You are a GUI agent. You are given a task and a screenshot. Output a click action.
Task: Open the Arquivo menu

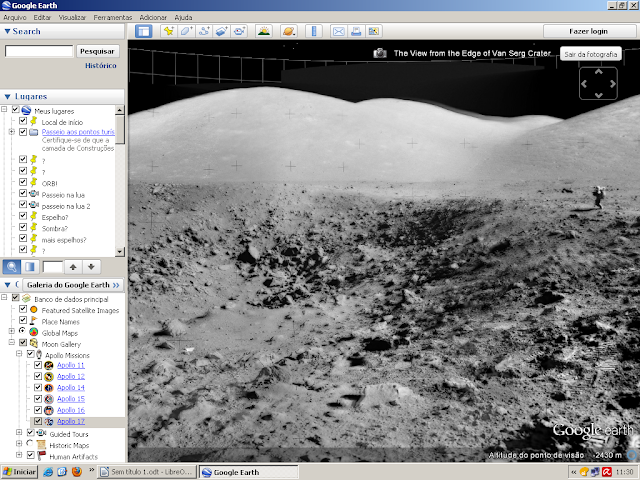15,18
